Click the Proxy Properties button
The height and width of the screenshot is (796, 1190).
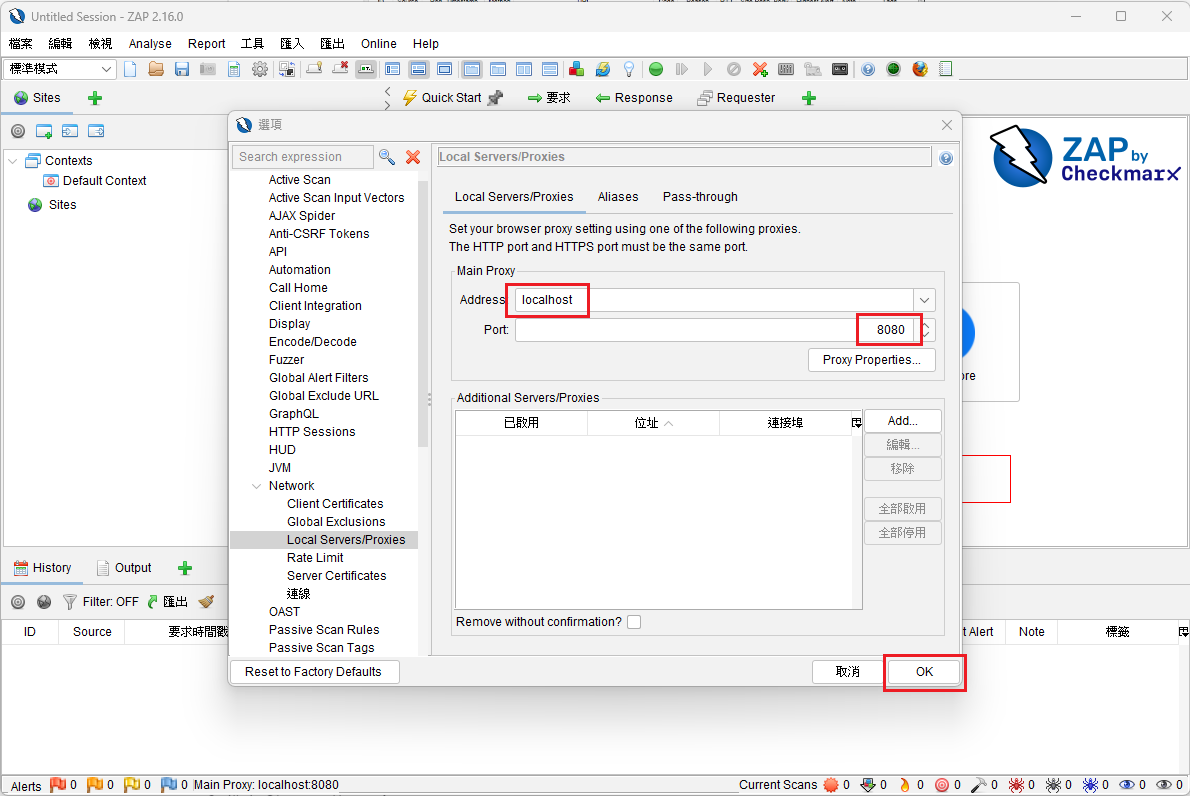click(871, 360)
